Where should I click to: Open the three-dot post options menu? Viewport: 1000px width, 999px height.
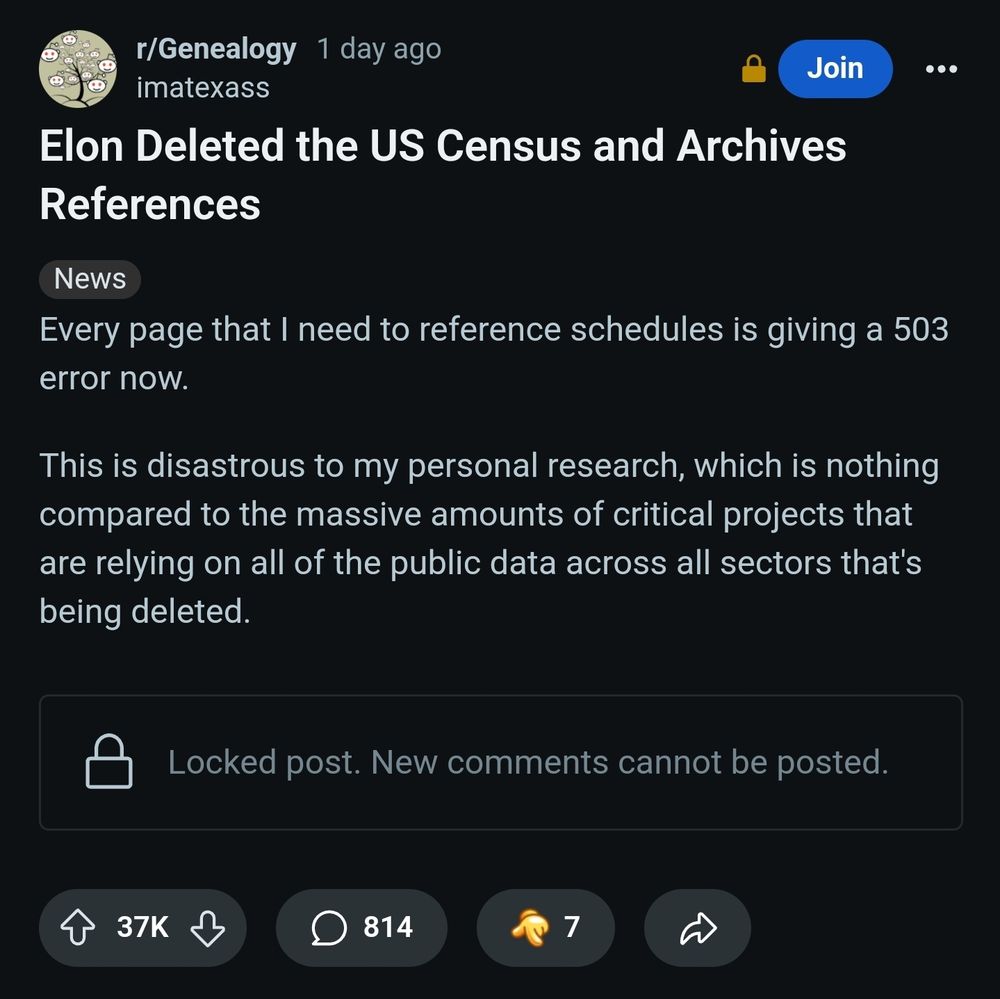click(940, 69)
